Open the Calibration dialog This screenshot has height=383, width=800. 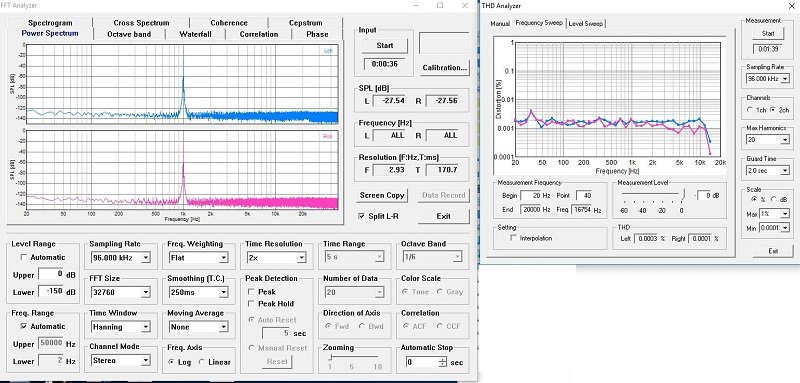tap(444, 67)
